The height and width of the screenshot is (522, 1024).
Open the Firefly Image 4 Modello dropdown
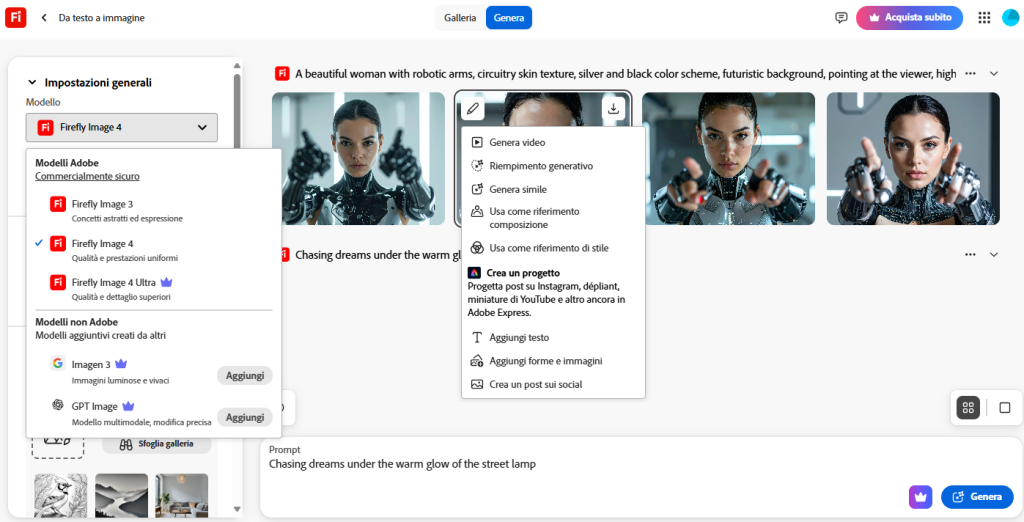click(x=121, y=127)
